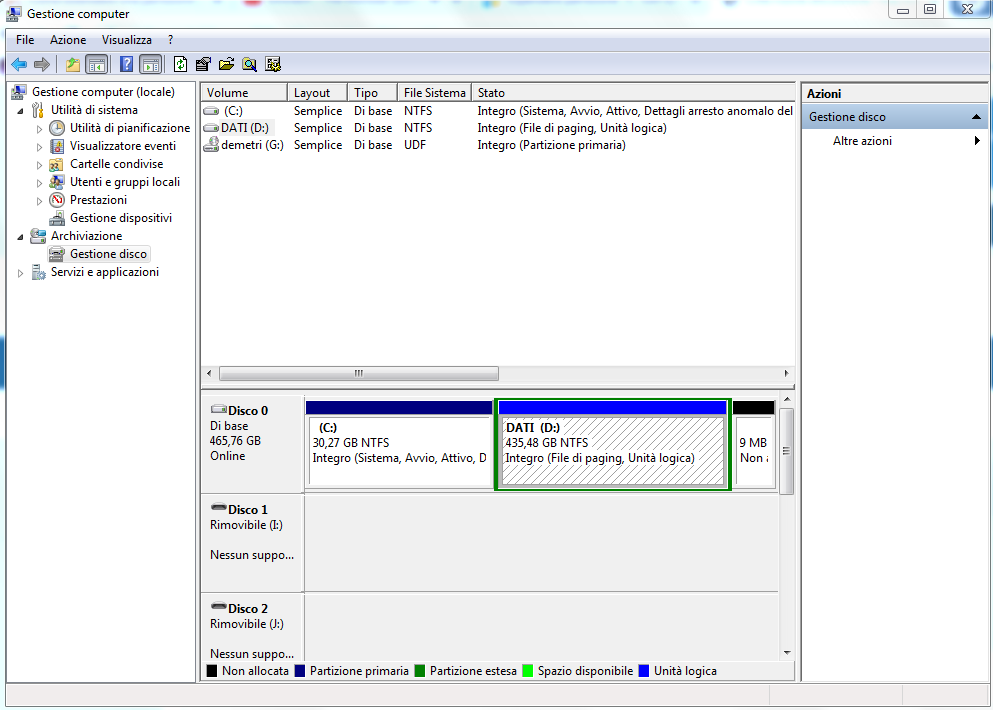Expand Servizi e applicazioni node
The width and height of the screenshot is (993, 710).
pos(21,273)
